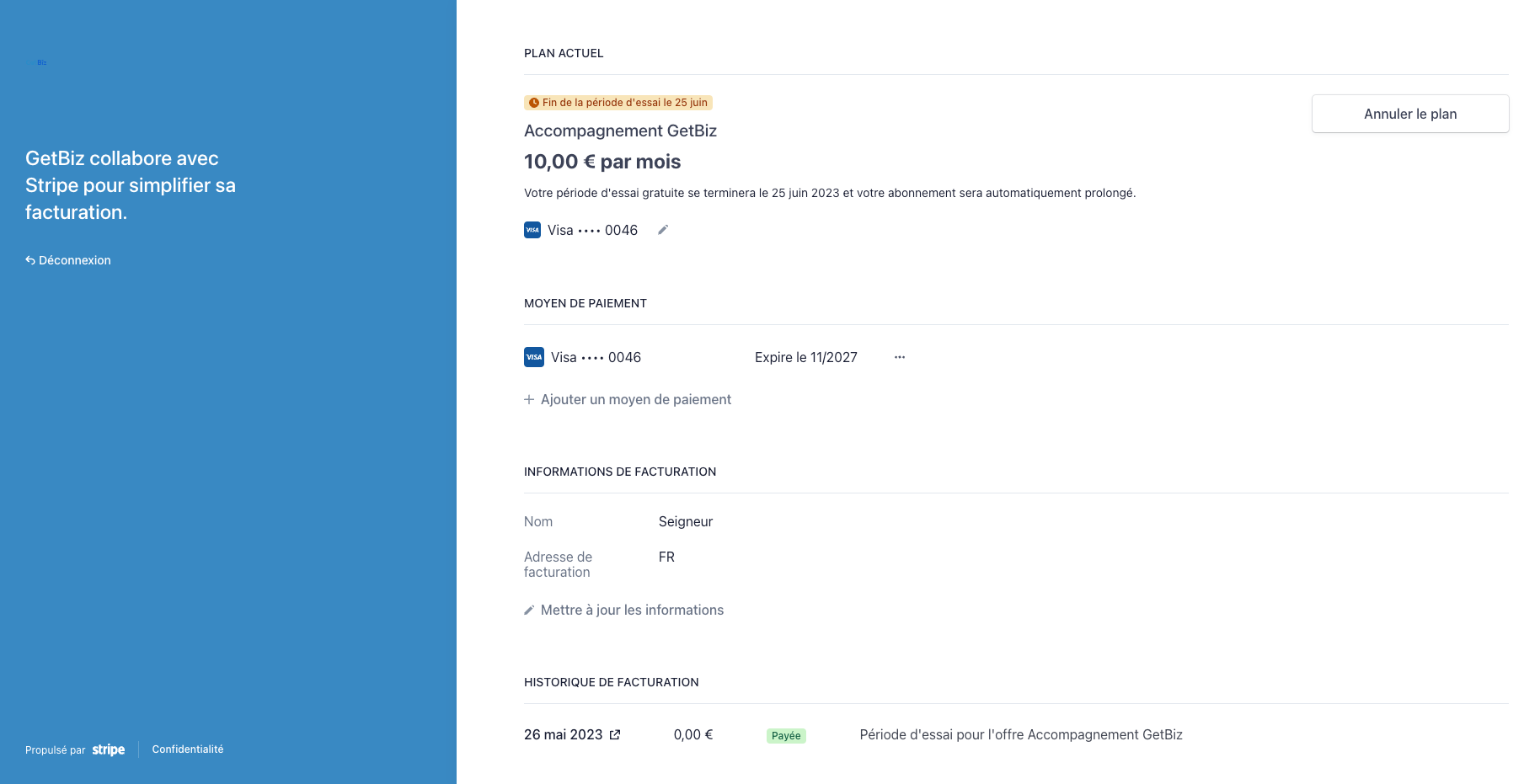Click Mettre à jour les informations
1540x784 pixels.
(624, 610)
